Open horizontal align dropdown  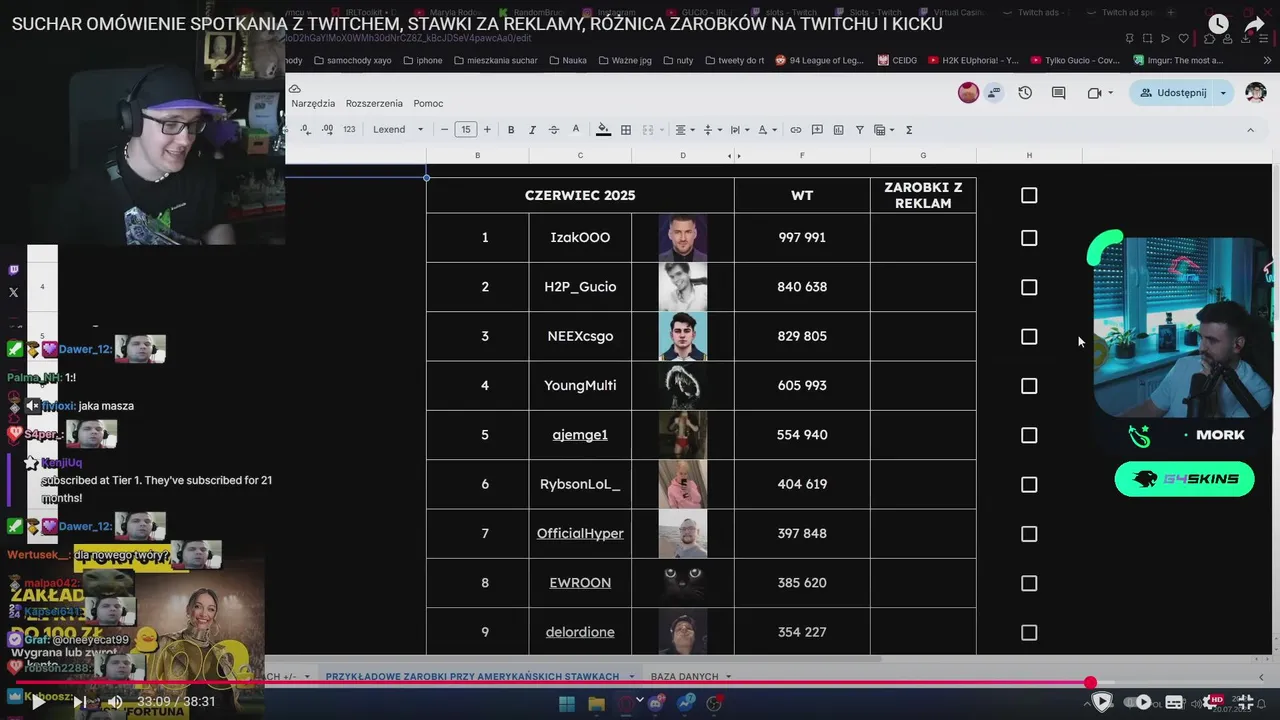pos(684,130)
